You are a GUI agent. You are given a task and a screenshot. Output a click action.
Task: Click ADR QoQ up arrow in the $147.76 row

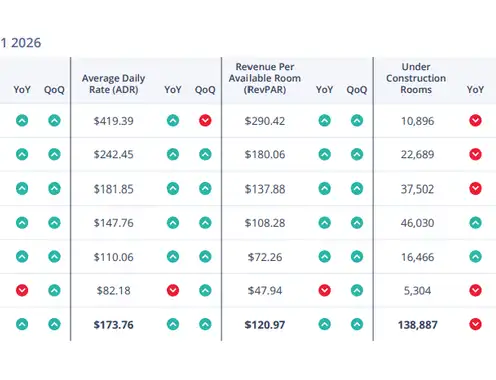[x=205, y=223]
